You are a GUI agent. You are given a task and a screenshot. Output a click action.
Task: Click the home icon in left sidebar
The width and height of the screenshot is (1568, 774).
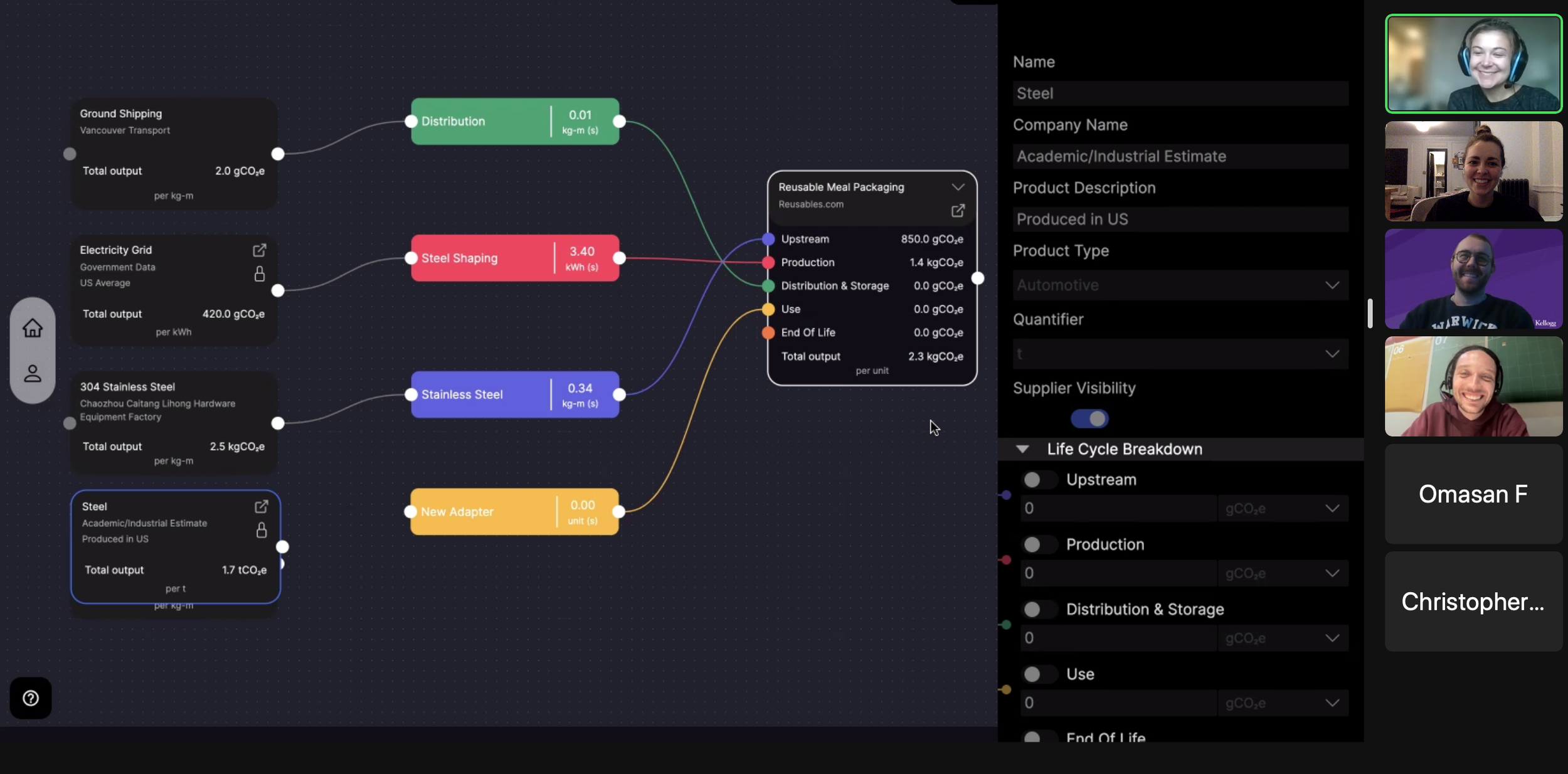coord(33,327)
